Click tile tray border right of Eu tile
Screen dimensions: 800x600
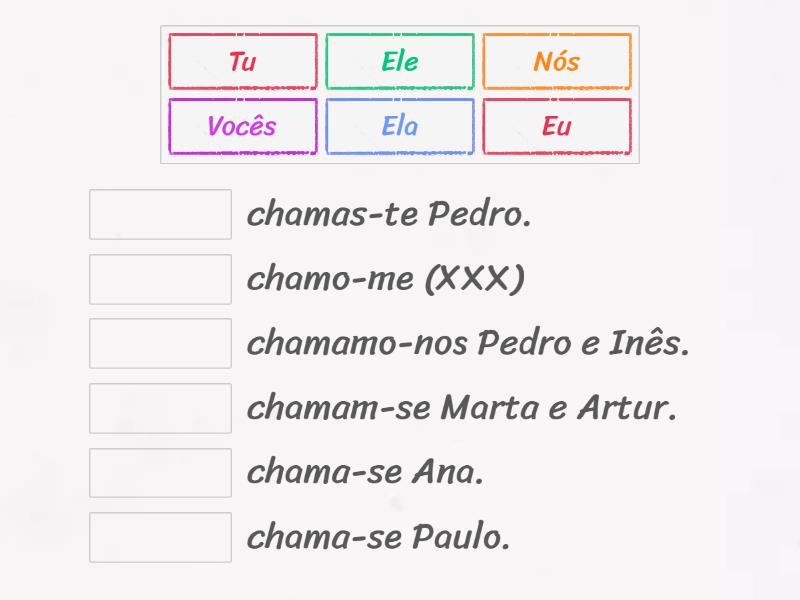(638, 126)
